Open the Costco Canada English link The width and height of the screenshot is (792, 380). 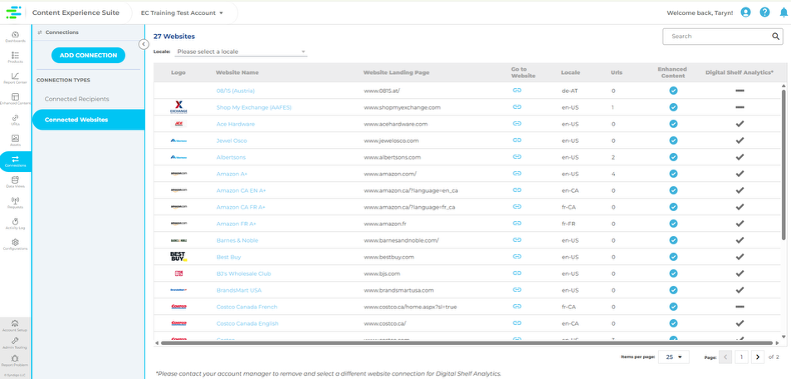[248, 323]
